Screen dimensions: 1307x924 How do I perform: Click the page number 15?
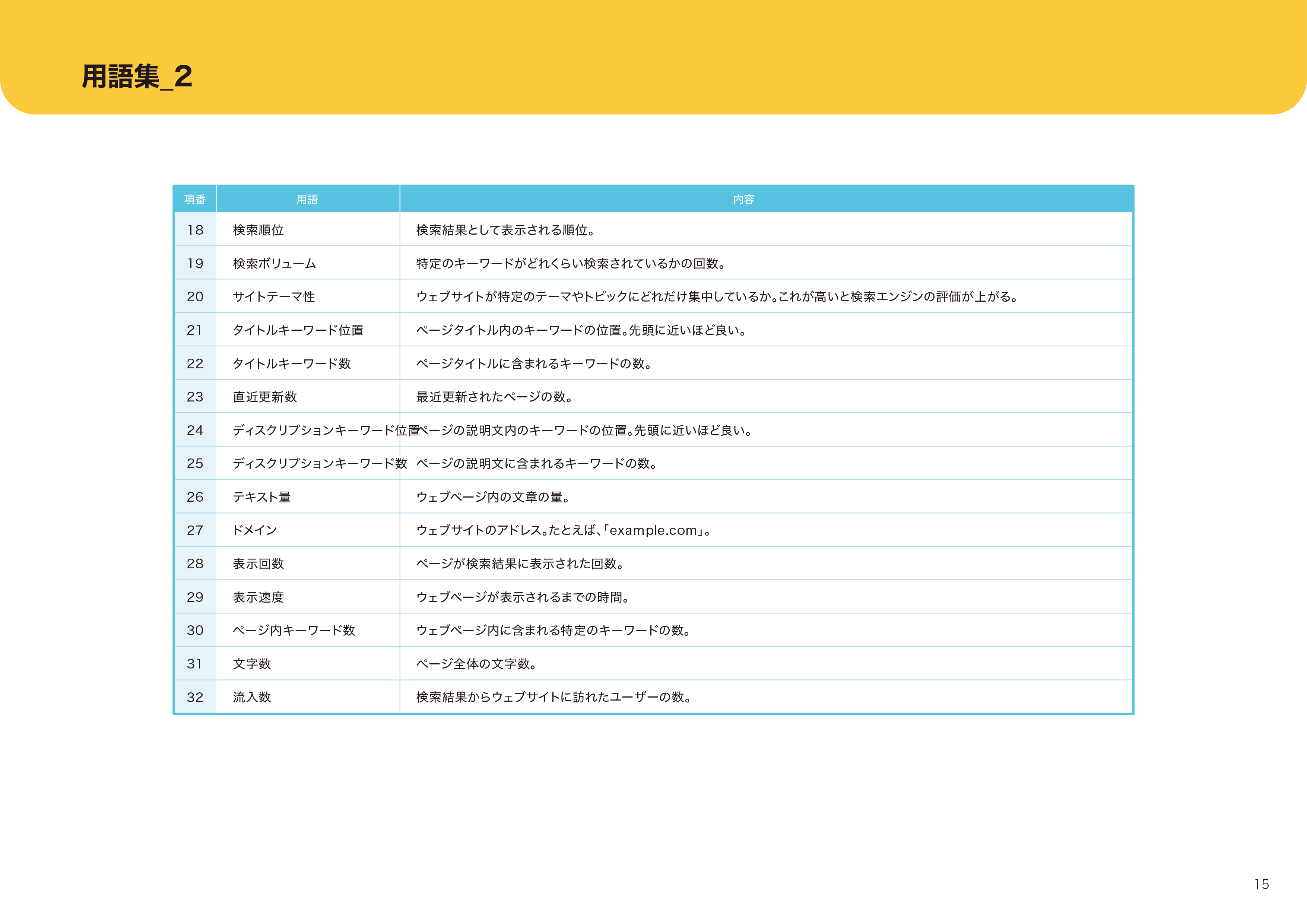tap(1262, 884)
